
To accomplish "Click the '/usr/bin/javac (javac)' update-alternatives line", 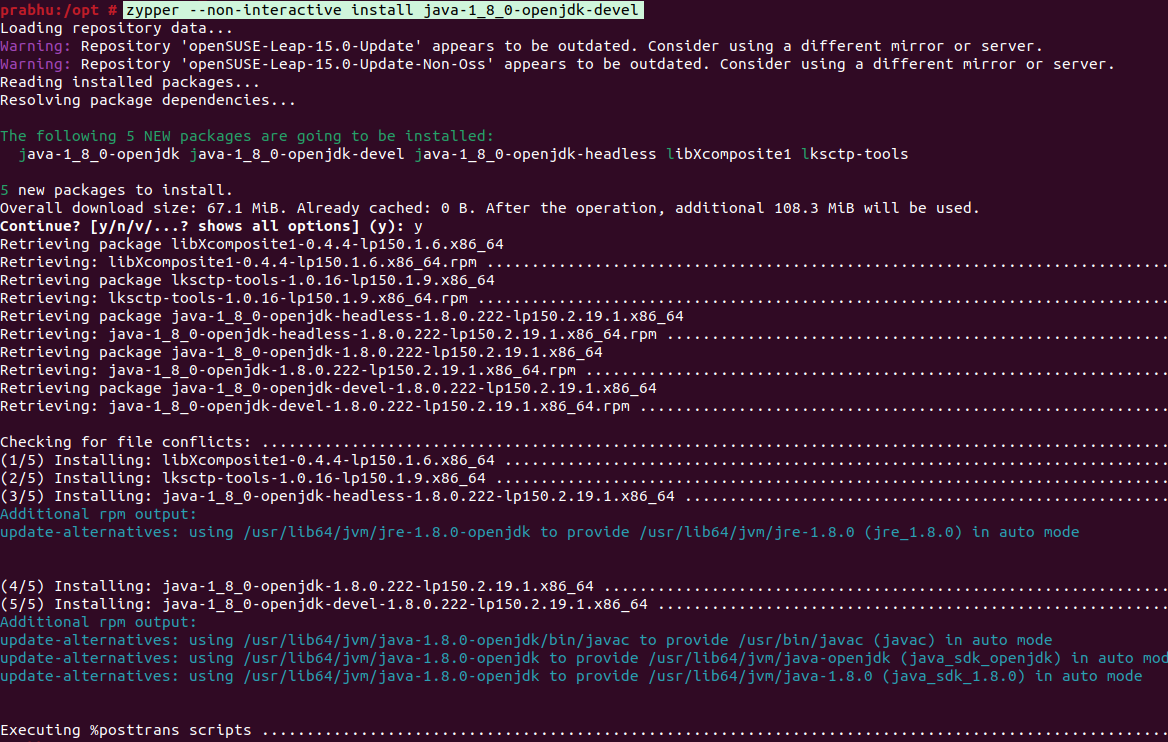I will click(525, 640).
